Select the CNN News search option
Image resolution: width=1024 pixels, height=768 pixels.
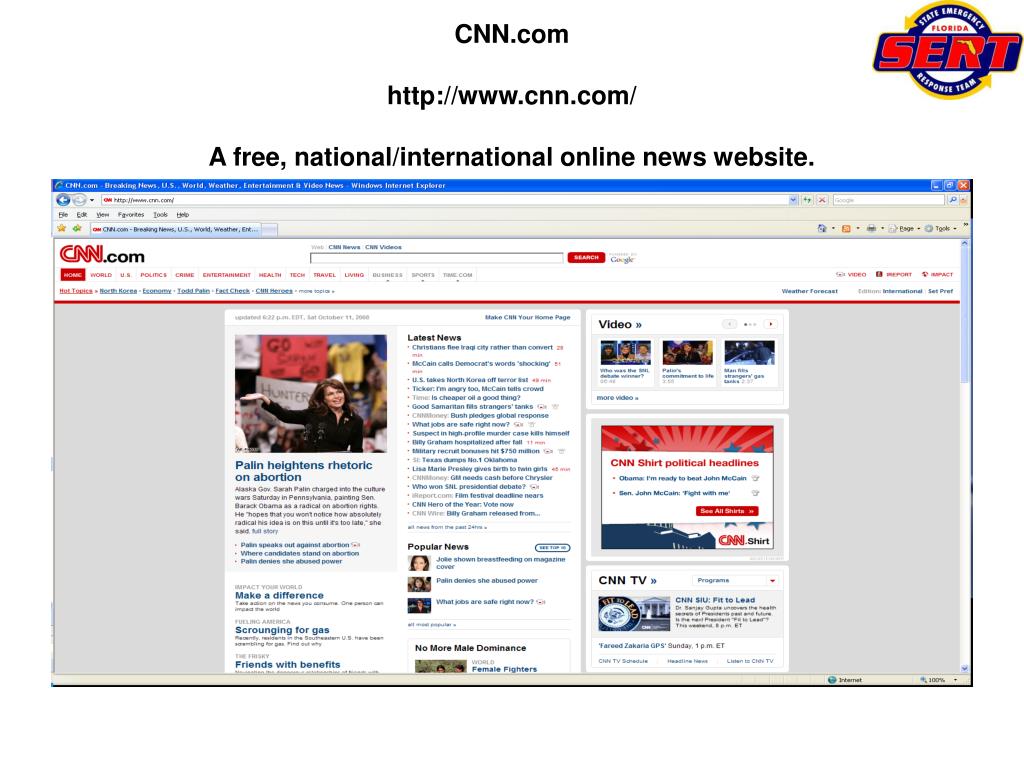pos(344,247)
